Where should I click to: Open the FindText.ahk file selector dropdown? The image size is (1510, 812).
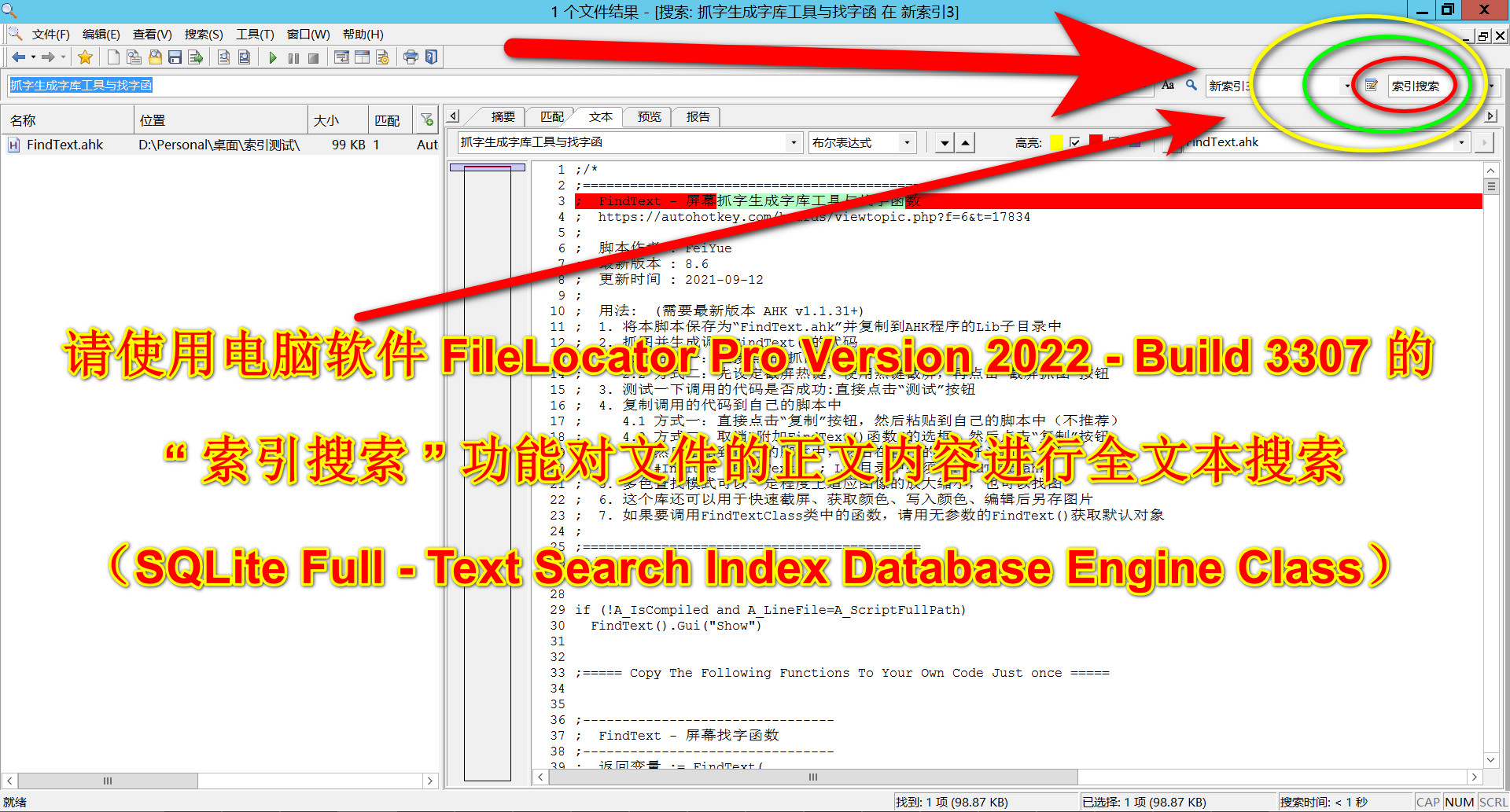click(x=1462, y=143)
